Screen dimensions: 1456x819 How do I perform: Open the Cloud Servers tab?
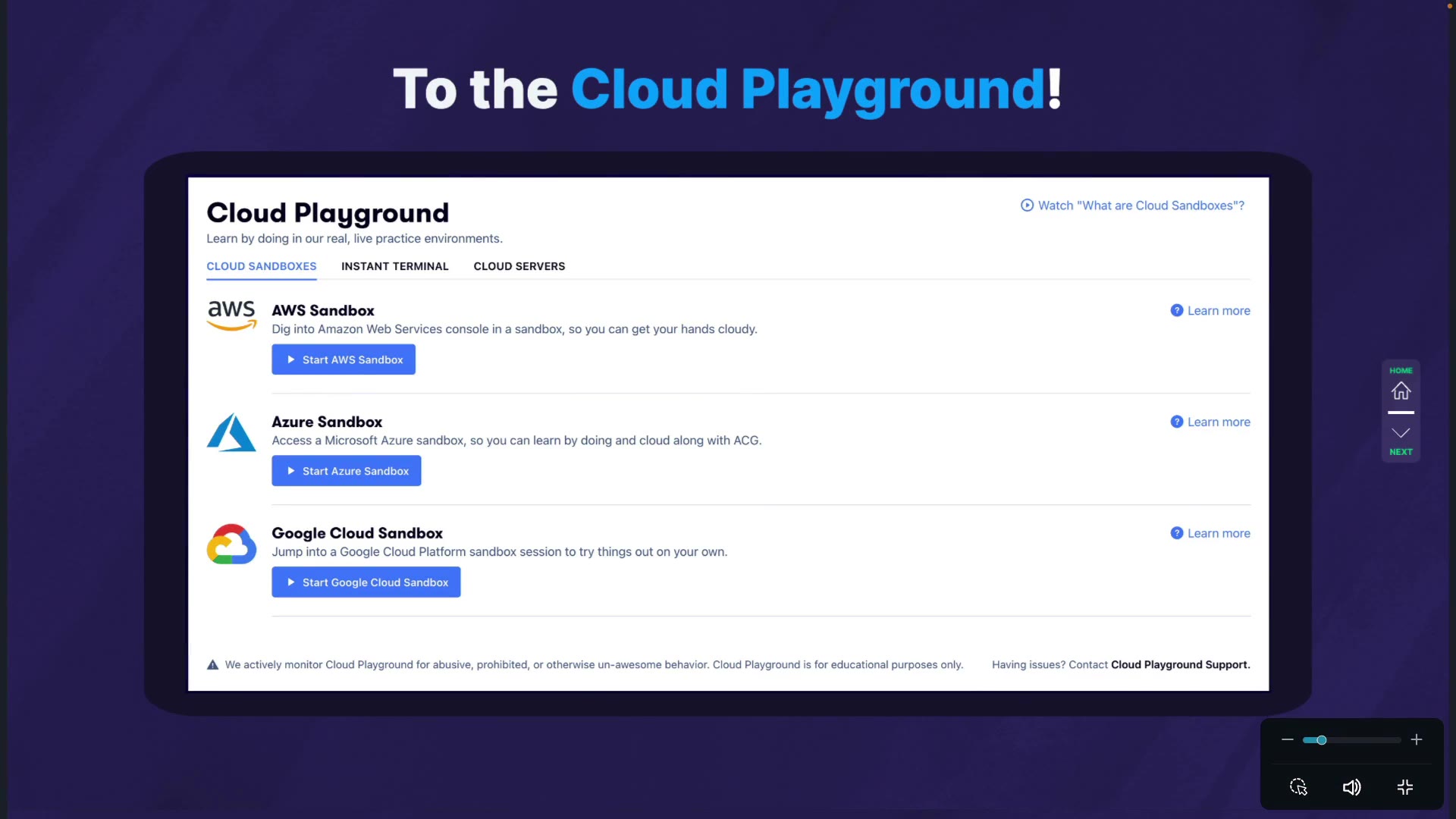519,266
